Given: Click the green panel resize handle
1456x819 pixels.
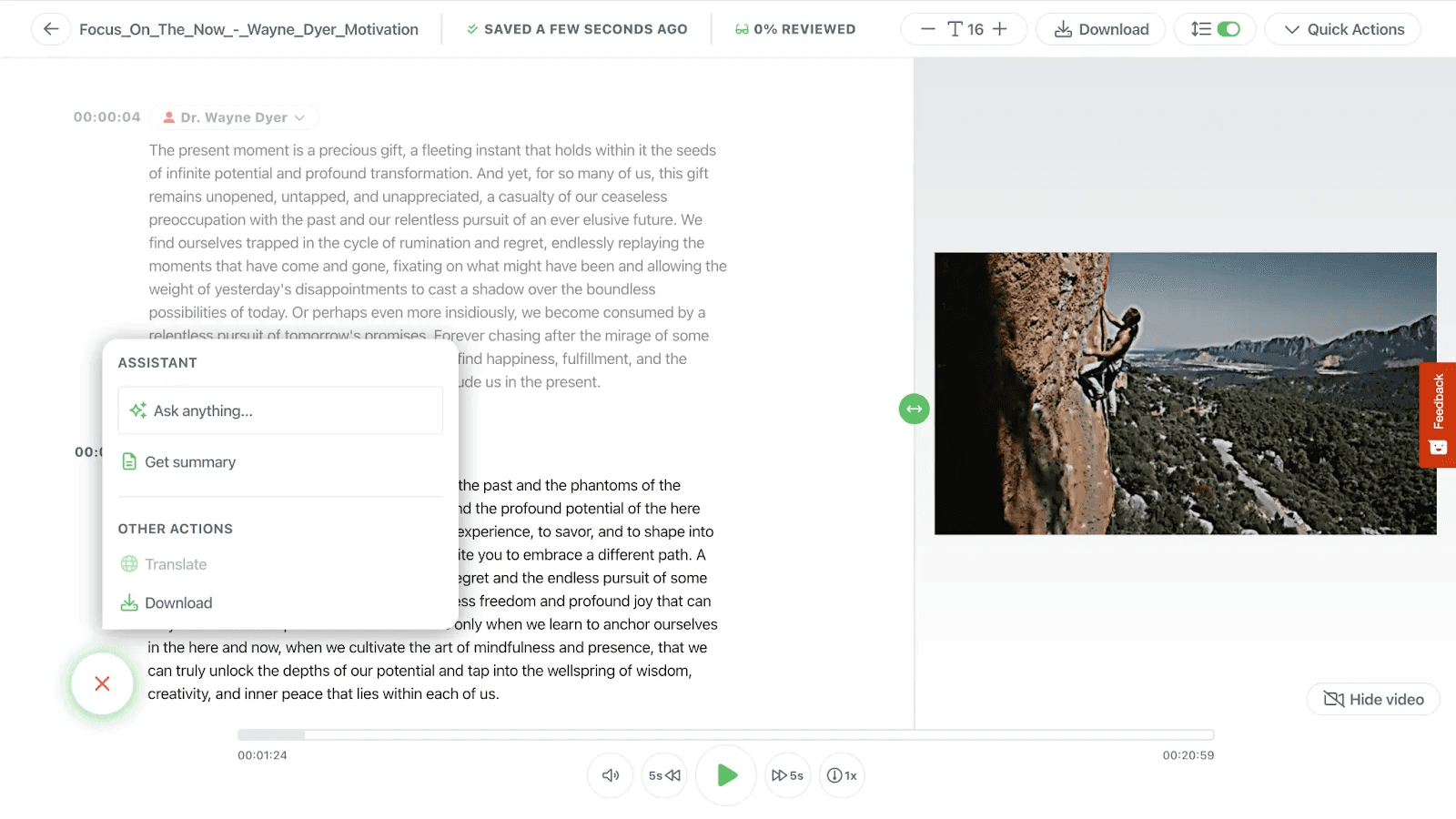Looking at the screenshot, I should pyautogui.click(x=915, y=409).
